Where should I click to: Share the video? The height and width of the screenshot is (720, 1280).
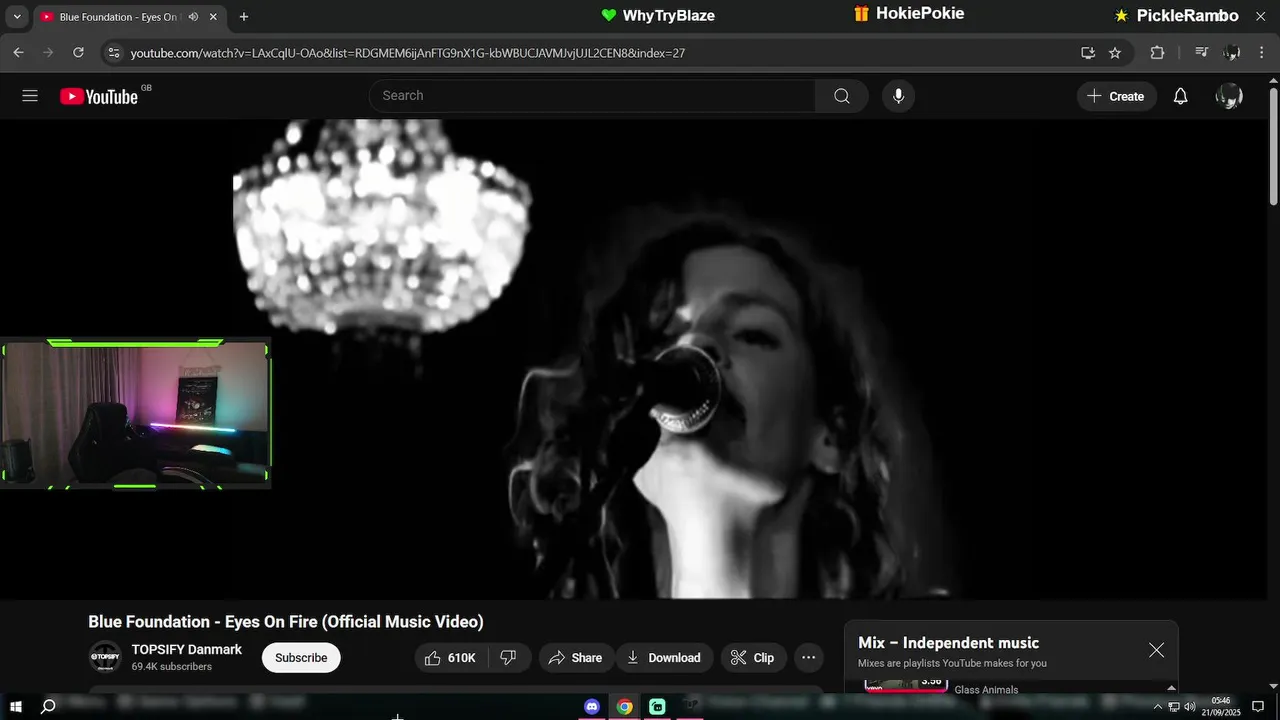[575, 658]
